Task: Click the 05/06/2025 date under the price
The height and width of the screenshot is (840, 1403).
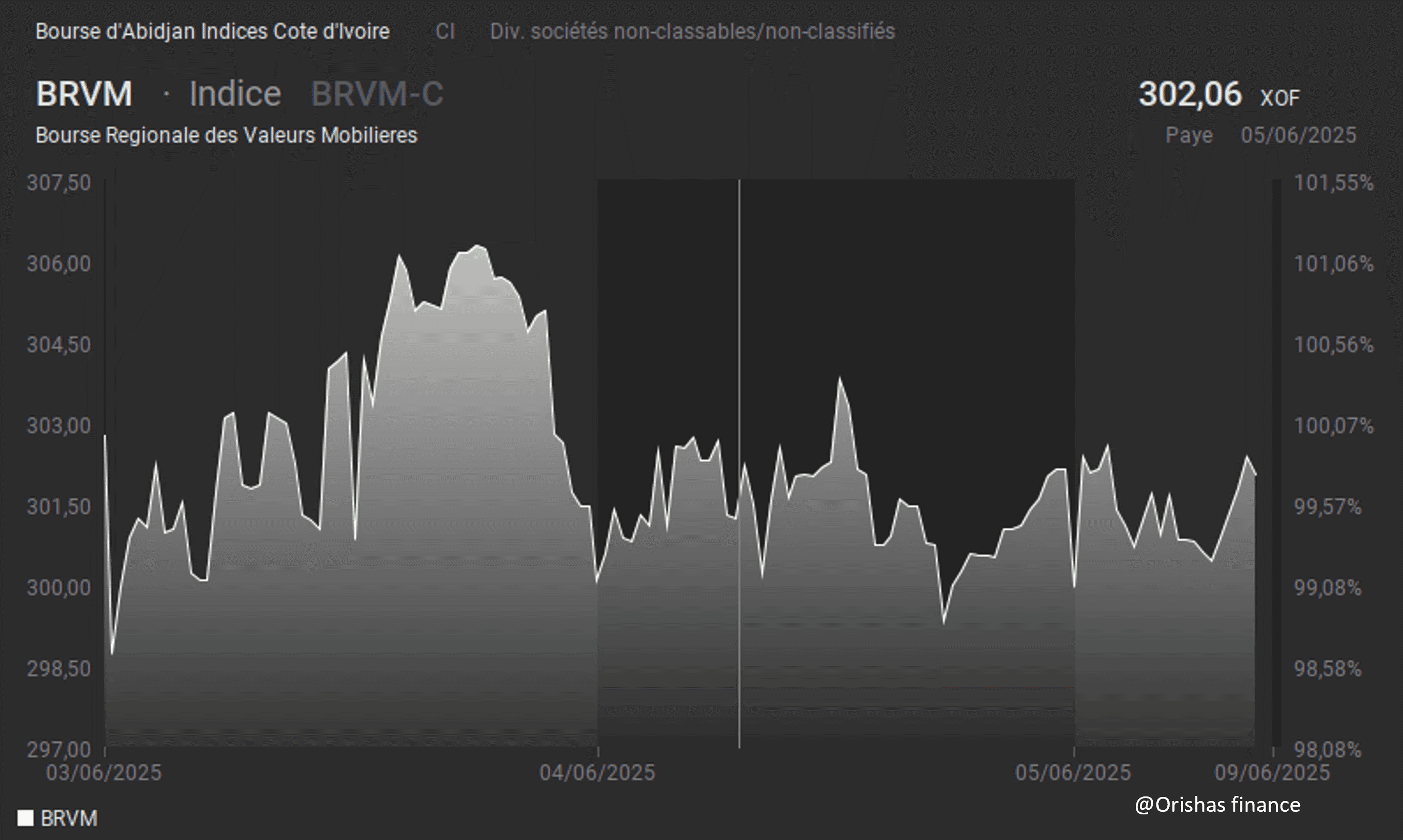Action: [x=1299, y=135]
